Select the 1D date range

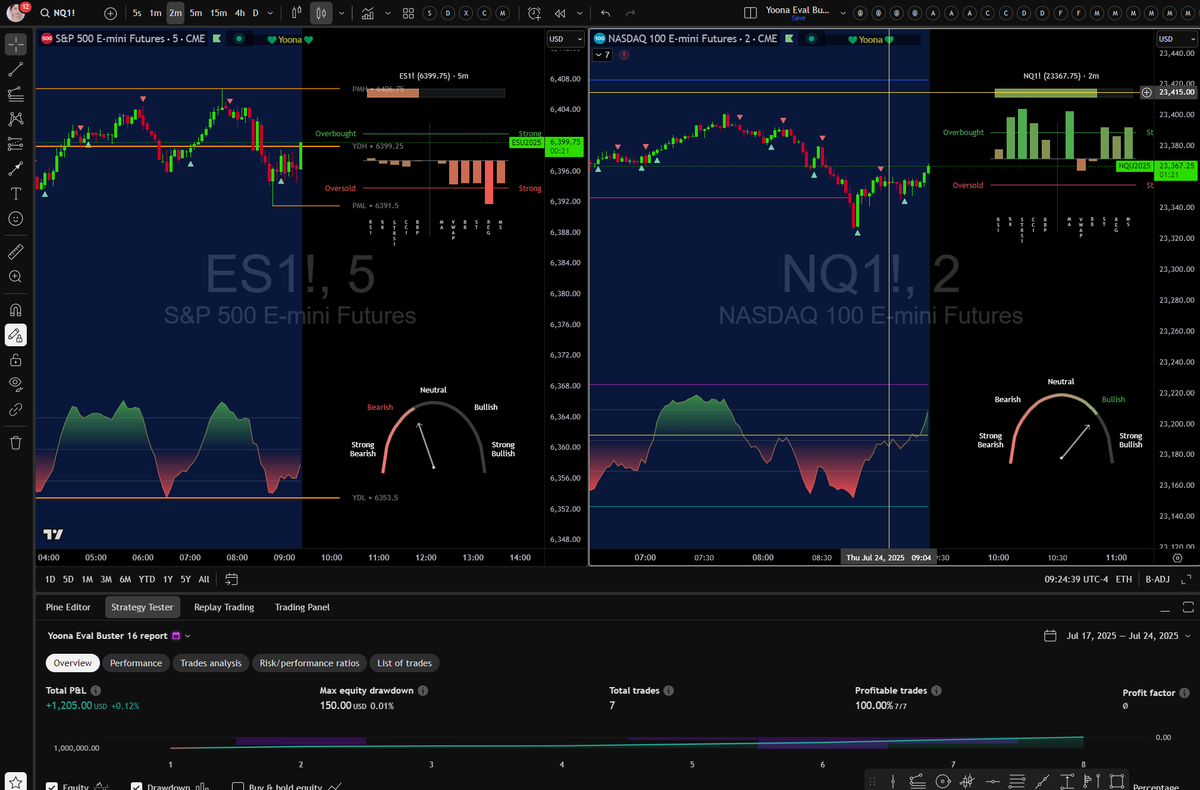50,579
